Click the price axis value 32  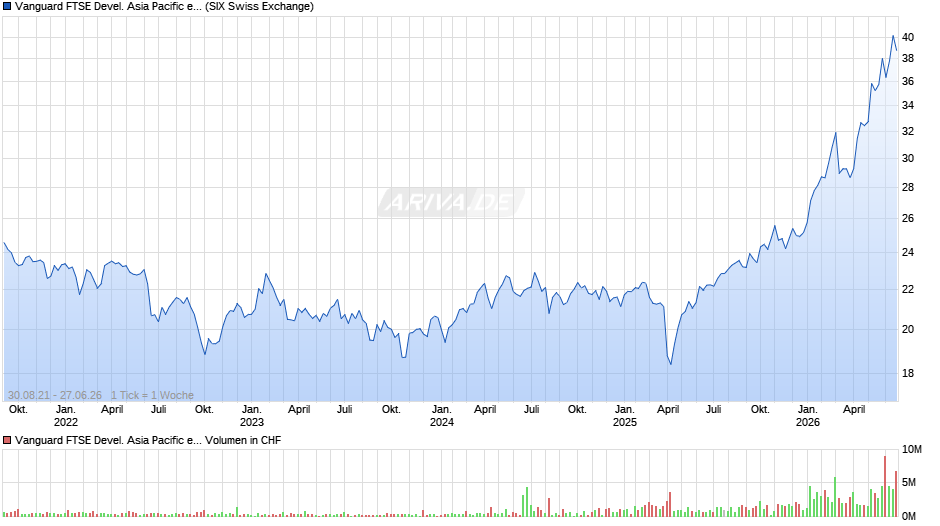[908, 131]
